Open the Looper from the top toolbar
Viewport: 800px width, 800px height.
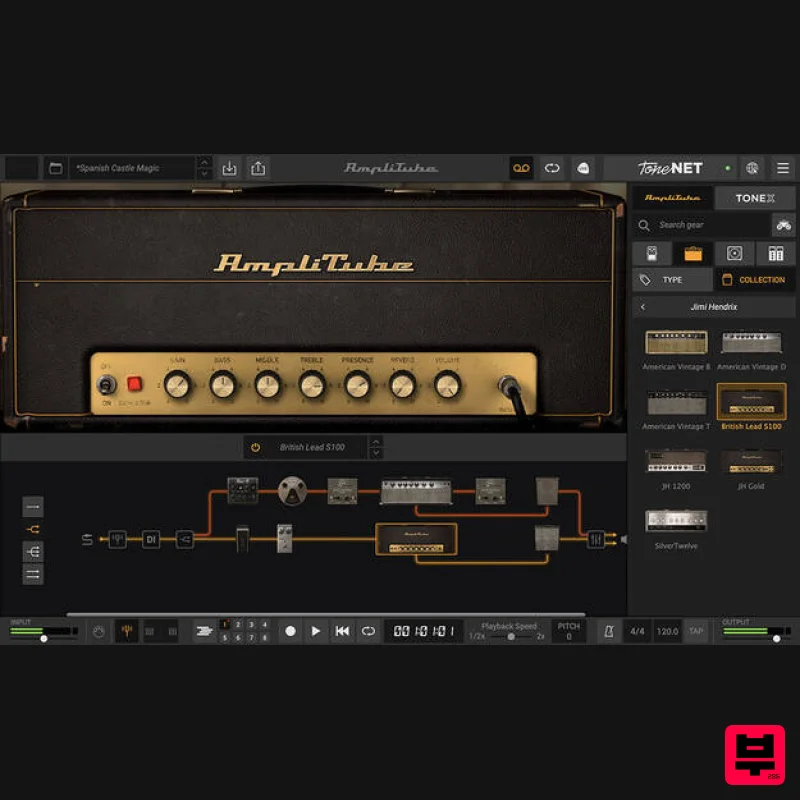[521, 168]
